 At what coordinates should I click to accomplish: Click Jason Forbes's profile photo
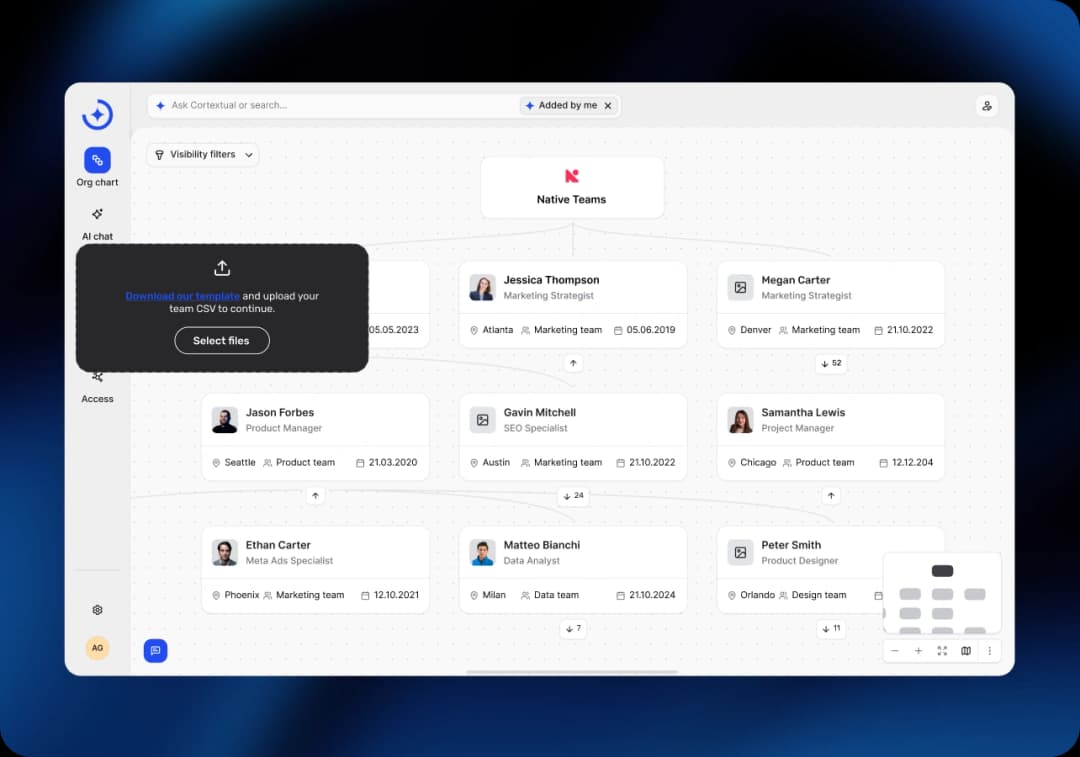(x=225, y=420)
